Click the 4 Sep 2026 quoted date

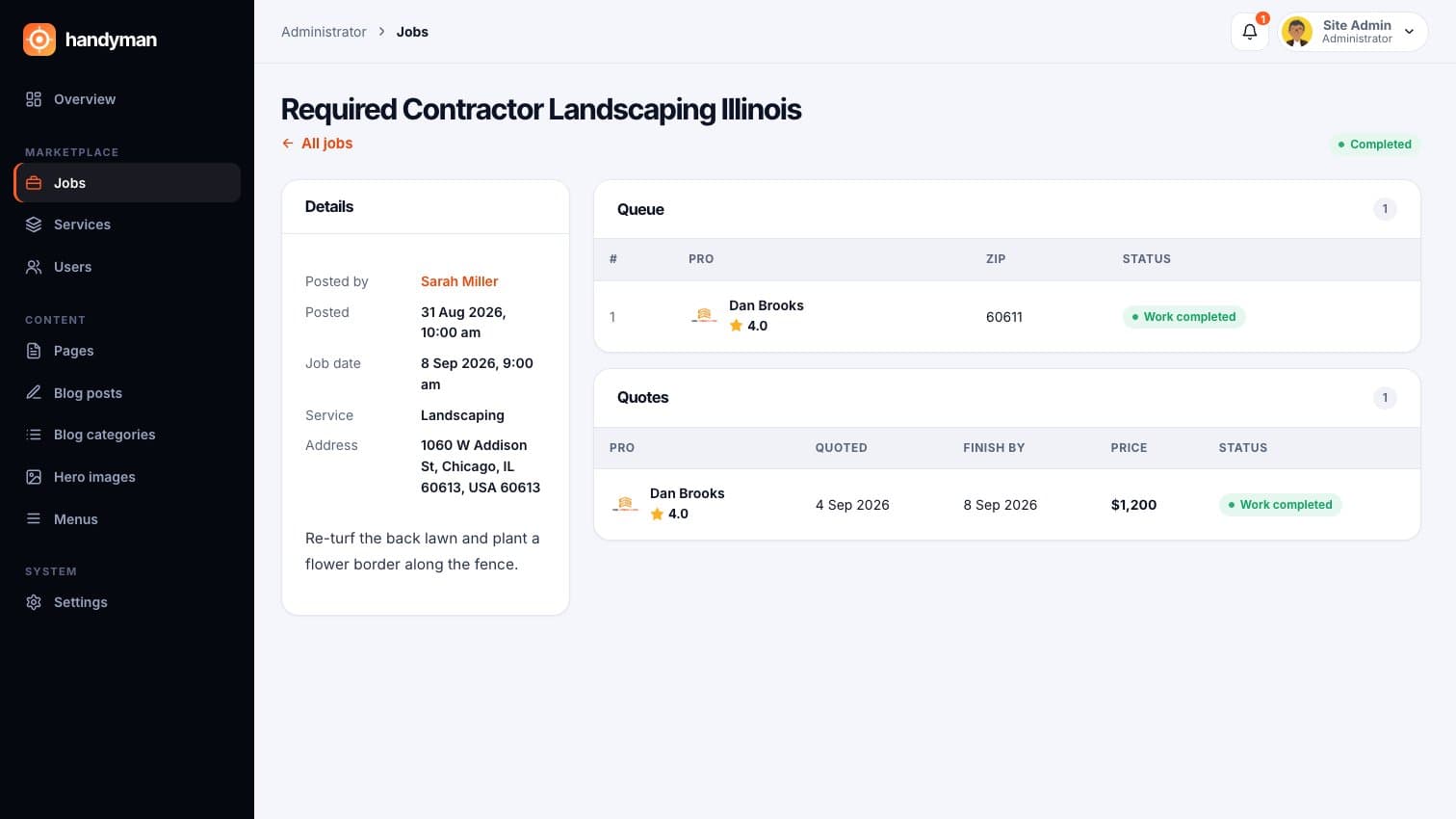pos(852,505)
